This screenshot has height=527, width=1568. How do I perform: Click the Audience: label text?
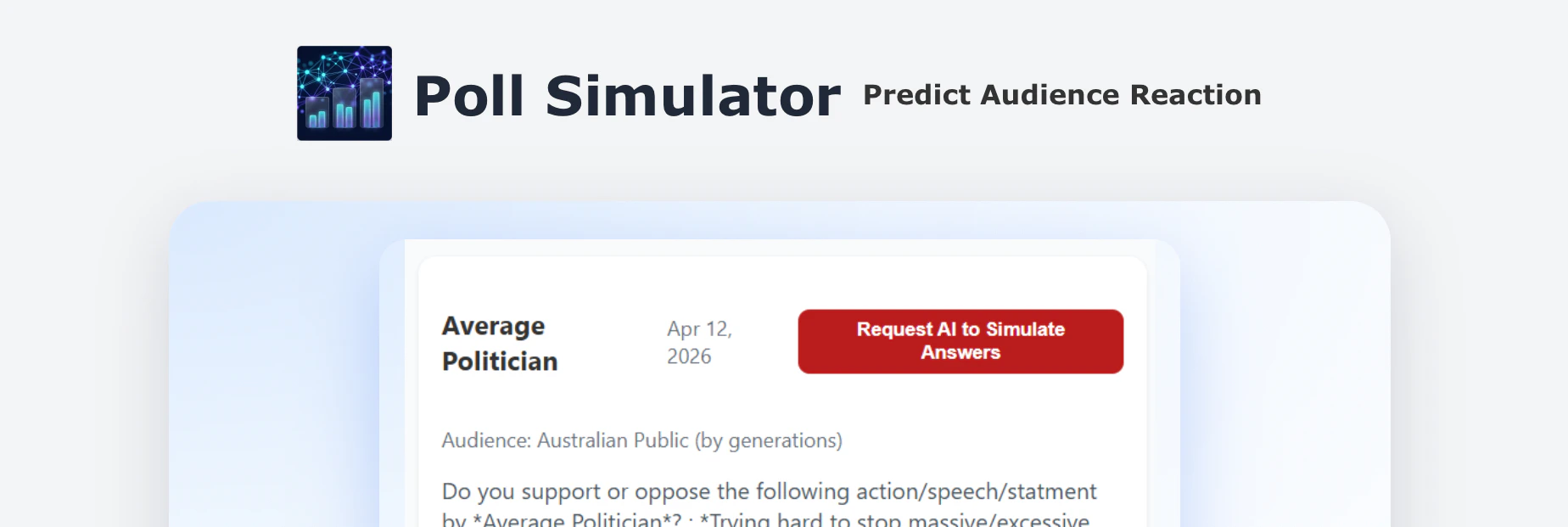pos(486,440)
